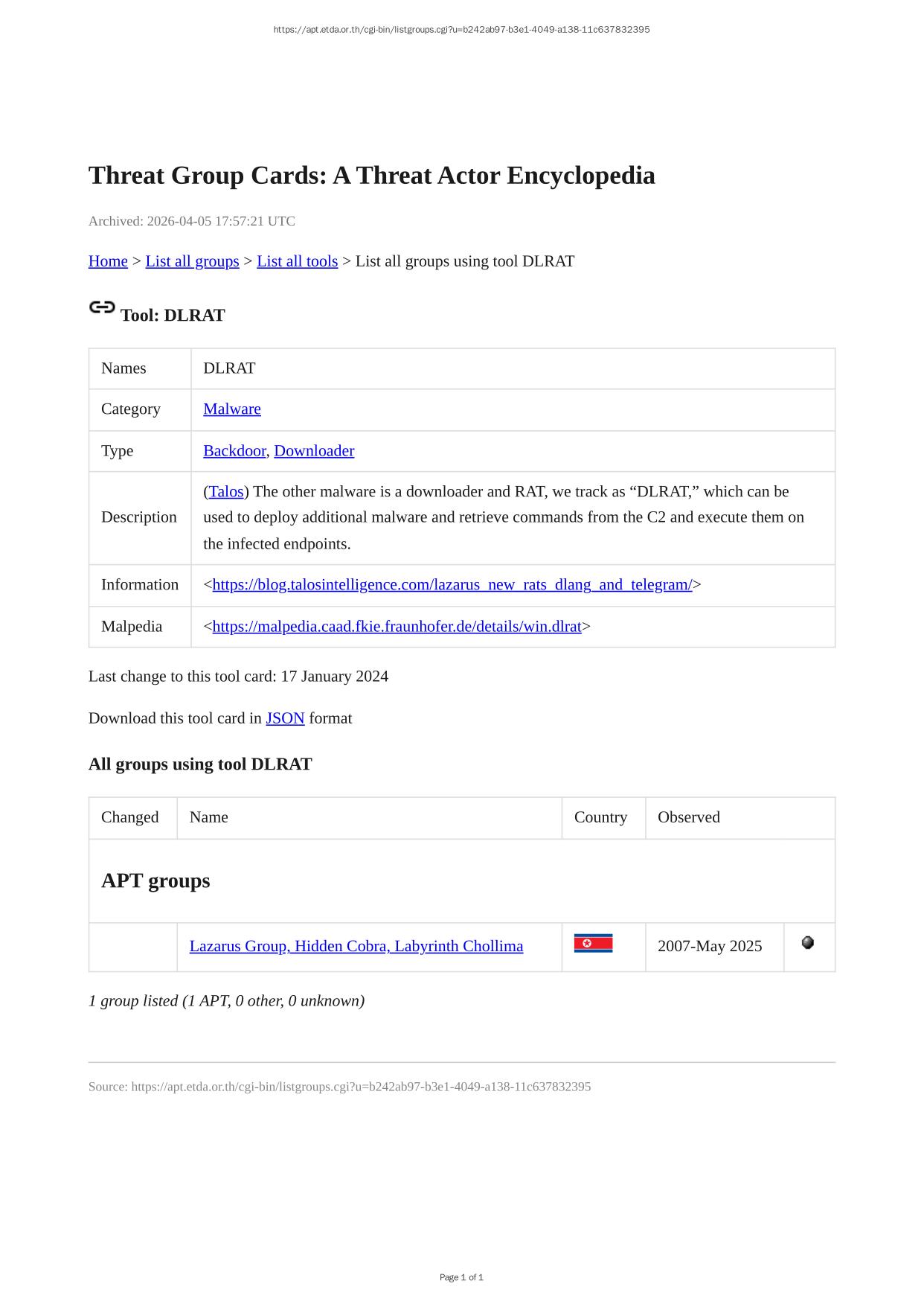Viewport: 924px width, 1307px height.
Task: Click the Source URL in the footer
Action: 361,1087
